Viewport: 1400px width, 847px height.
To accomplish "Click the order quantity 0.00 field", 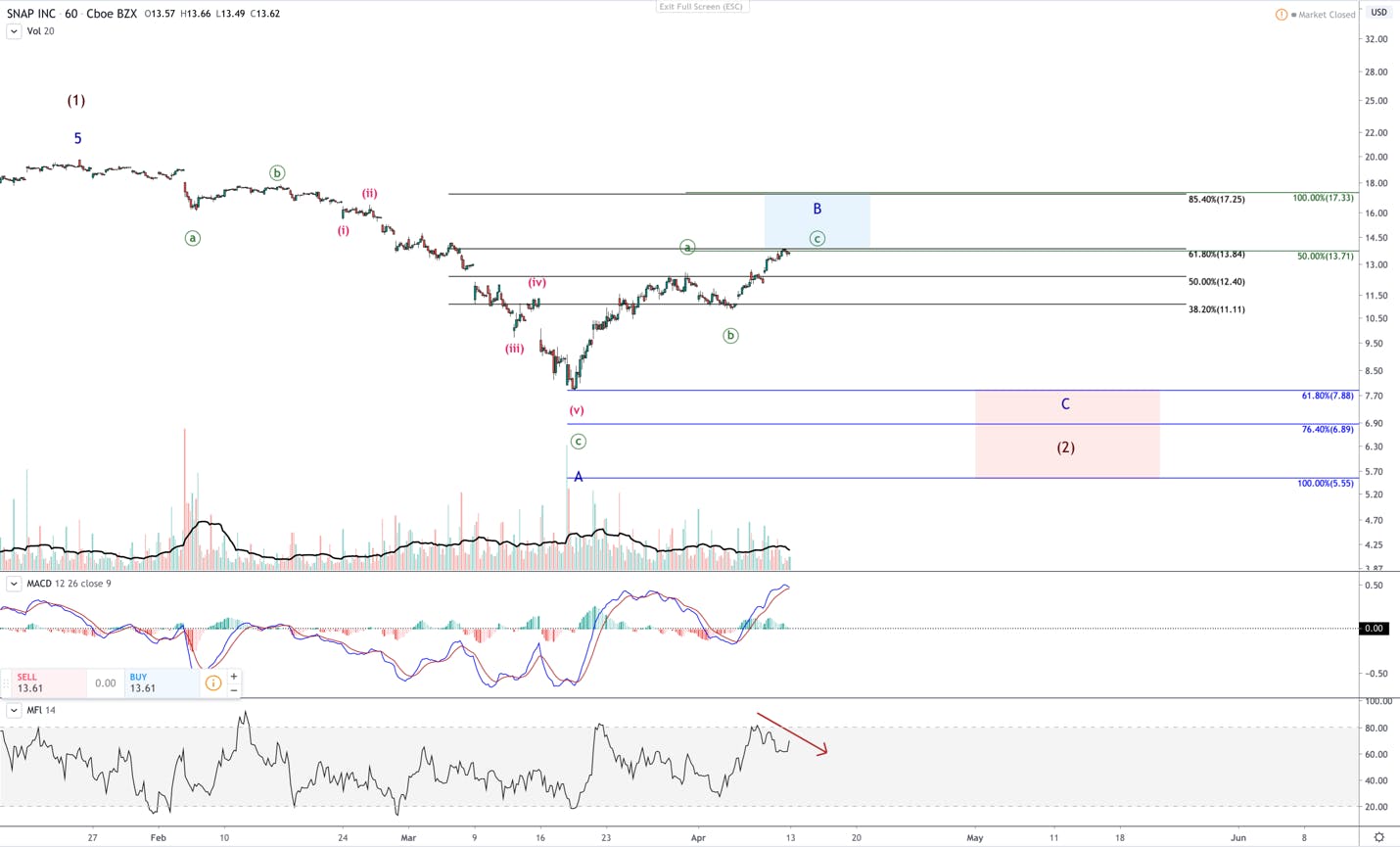I will [106, 683].
